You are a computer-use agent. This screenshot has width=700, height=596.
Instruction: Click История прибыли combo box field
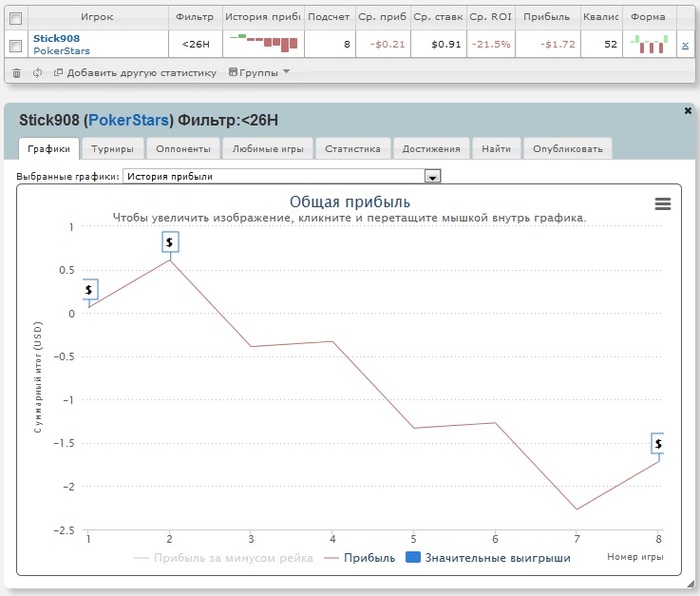coord(281,176)
